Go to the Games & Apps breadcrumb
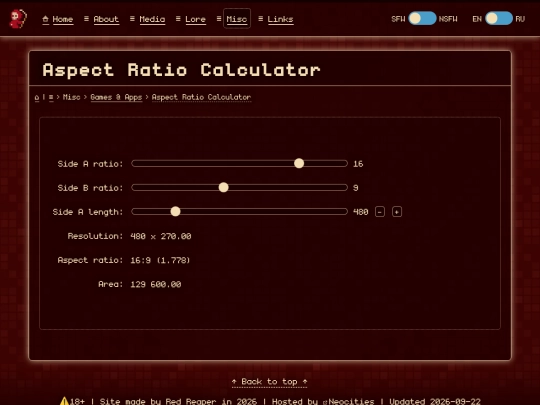 click(x=116, y=97)
